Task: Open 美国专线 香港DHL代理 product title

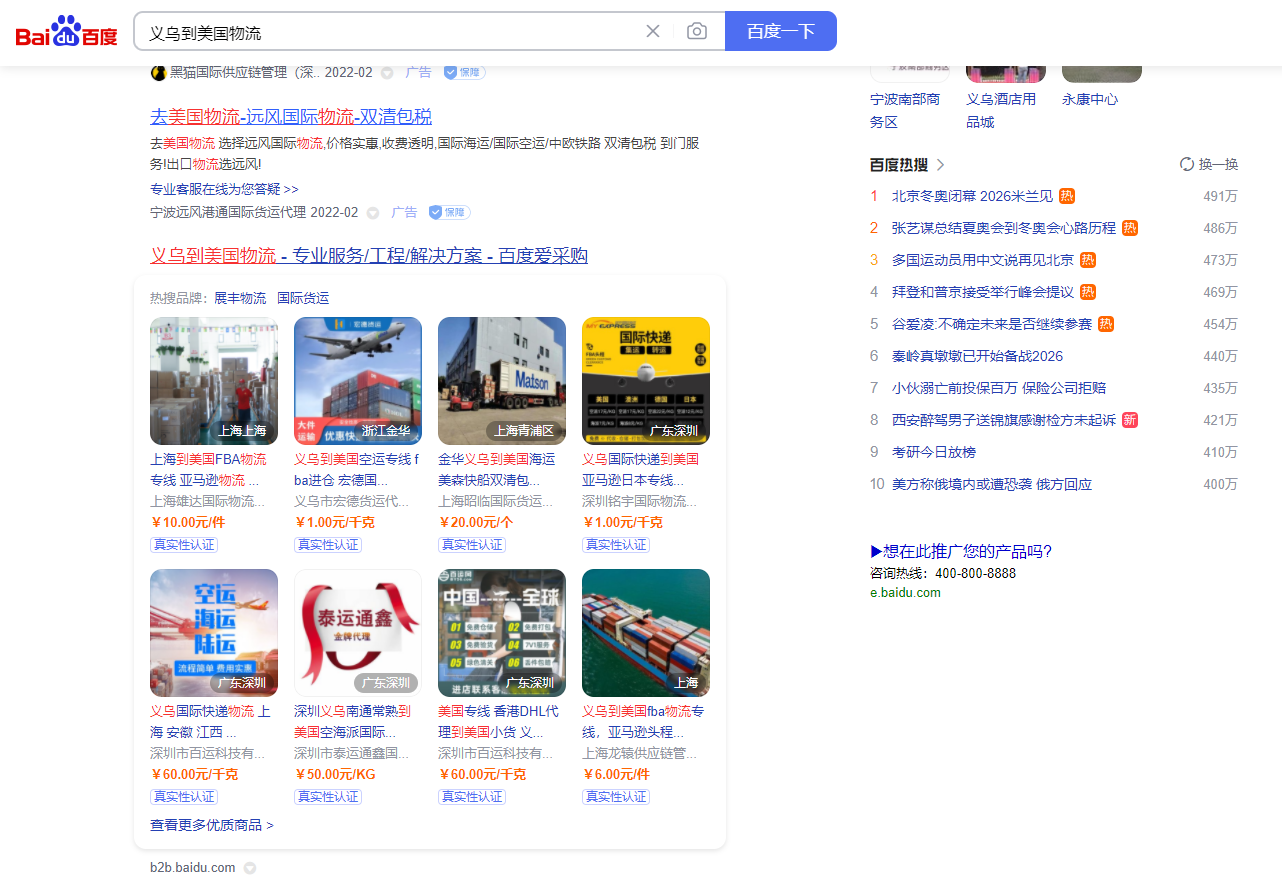Action: pos(498,722)
